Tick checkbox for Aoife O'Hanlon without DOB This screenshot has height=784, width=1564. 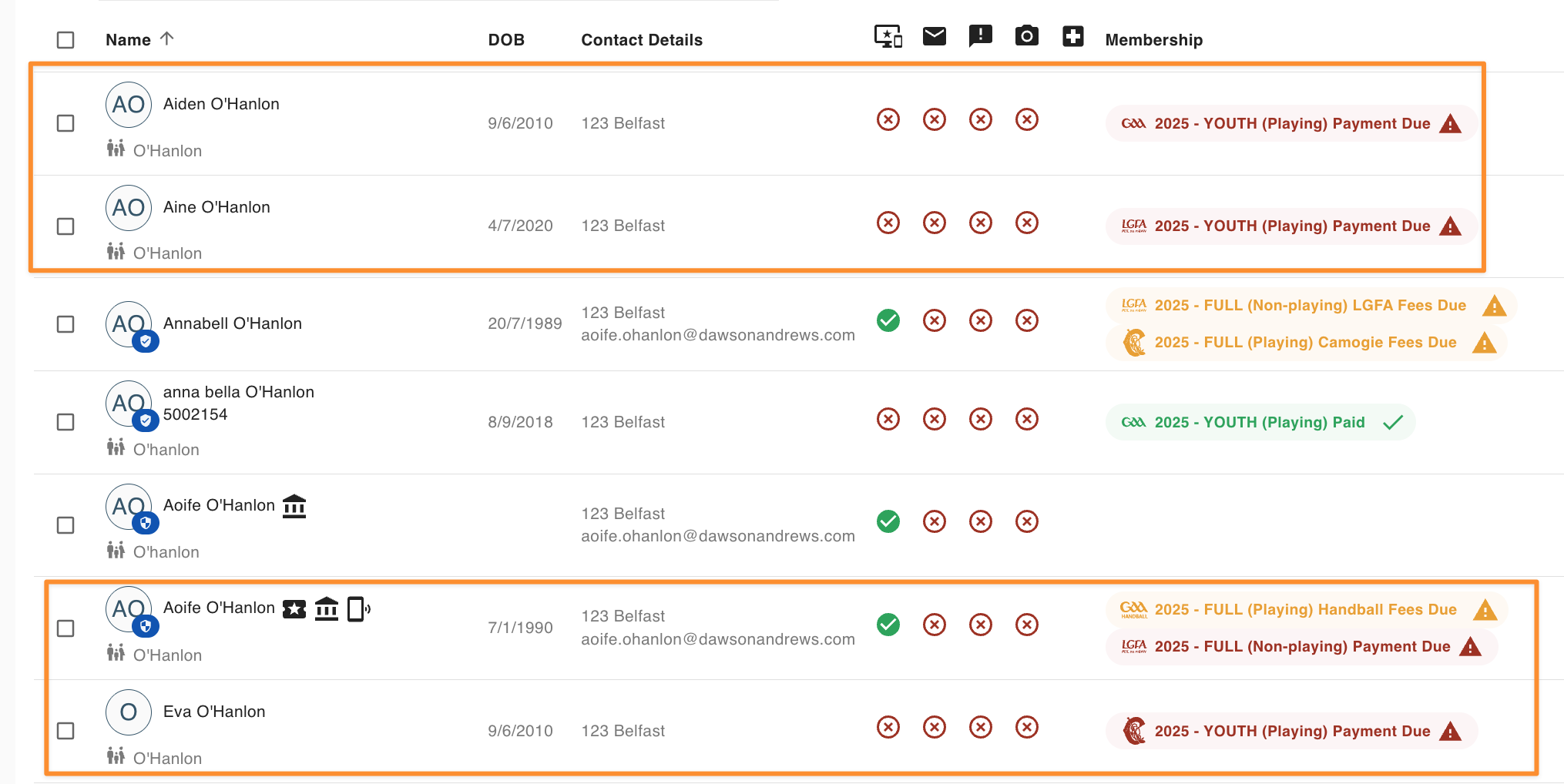pos(65,525)
